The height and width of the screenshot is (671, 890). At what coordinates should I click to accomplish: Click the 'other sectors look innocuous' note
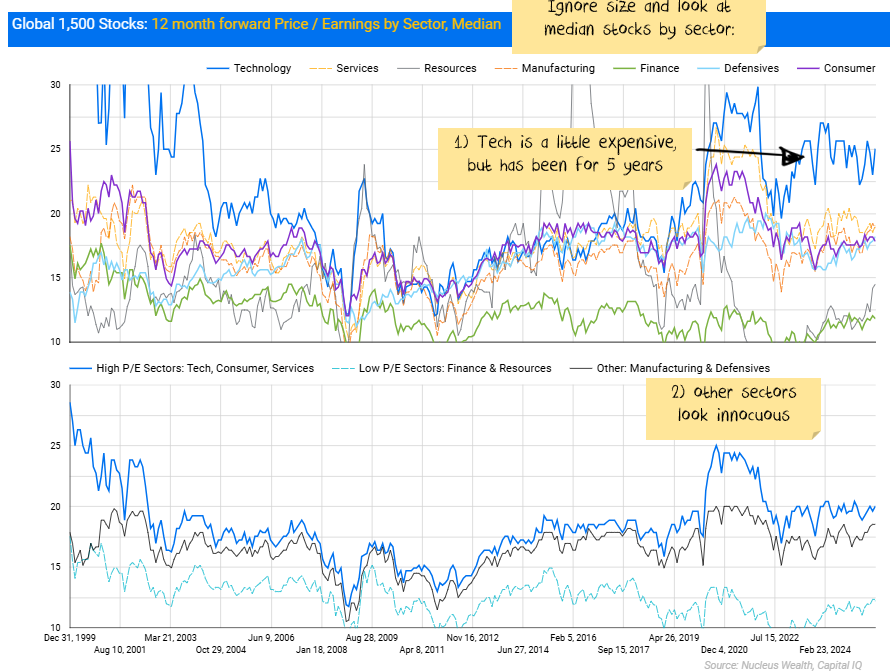(x=735, y=404)
